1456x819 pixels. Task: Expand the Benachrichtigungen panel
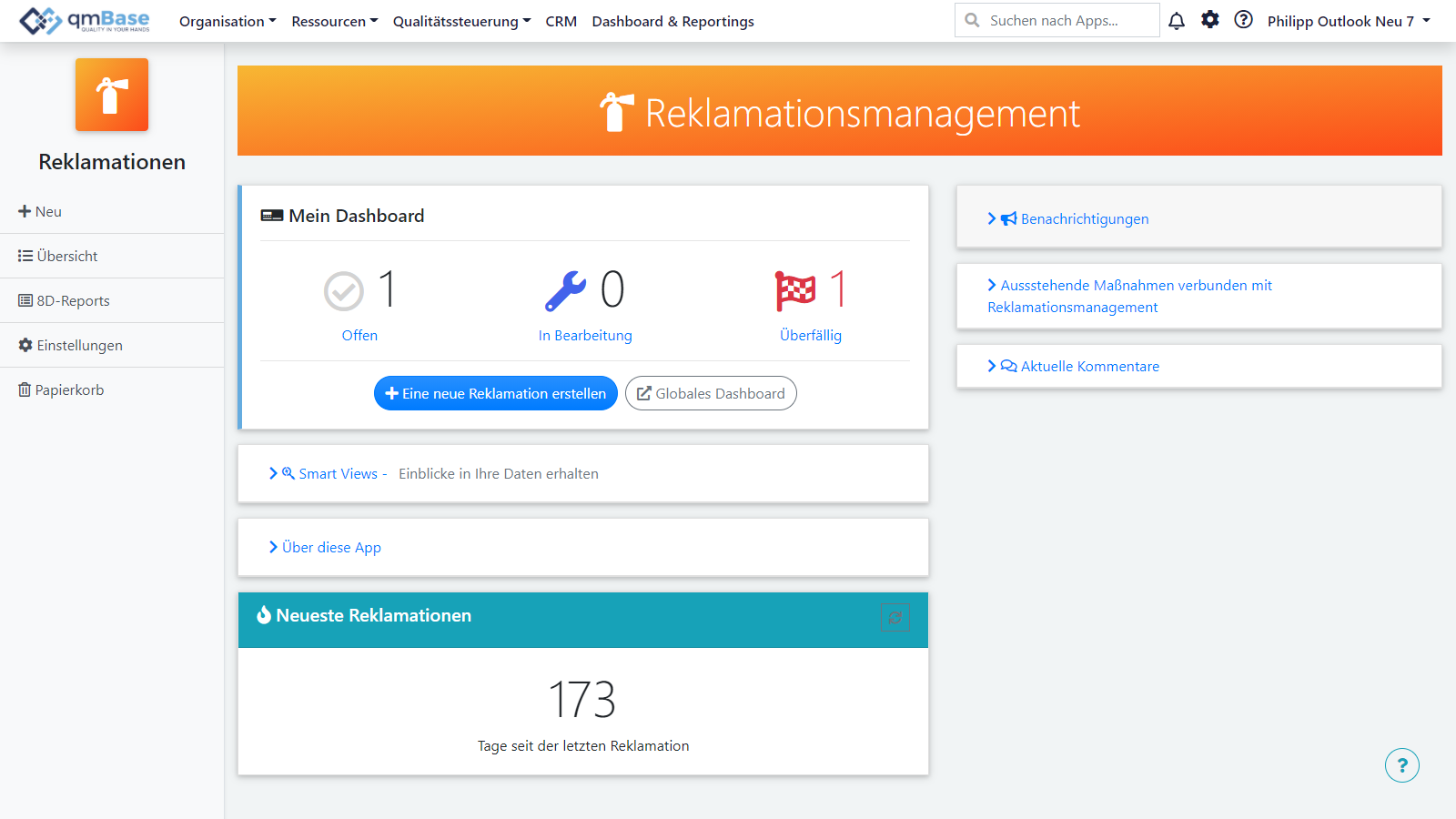(x=1068, y=218)
